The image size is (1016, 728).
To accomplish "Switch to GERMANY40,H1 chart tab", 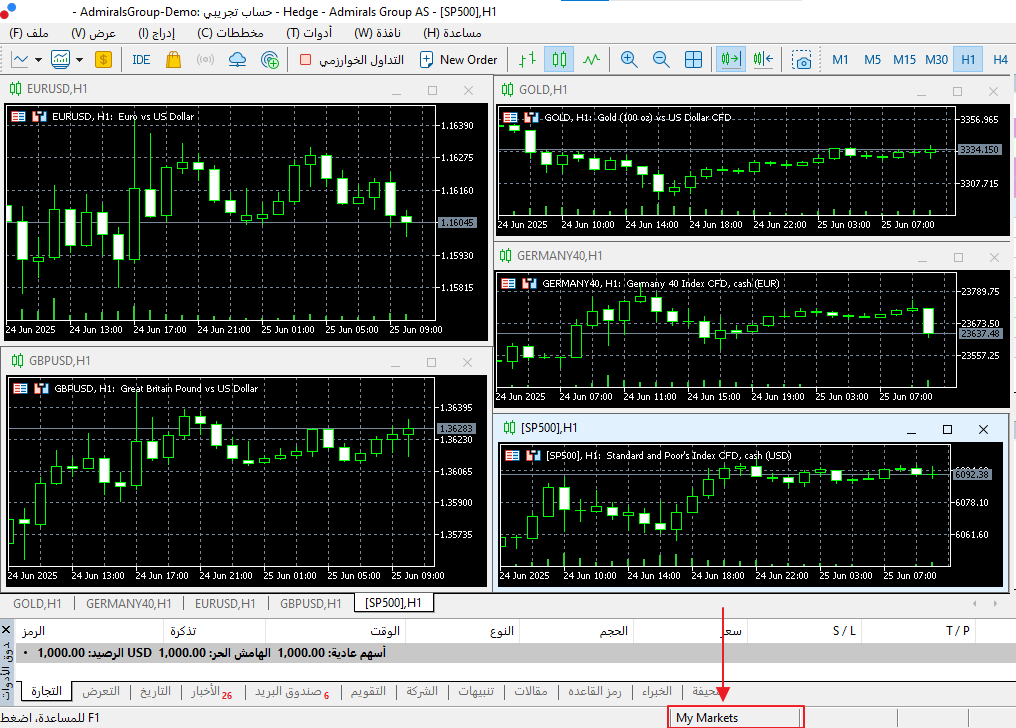I will coord(129,604).
